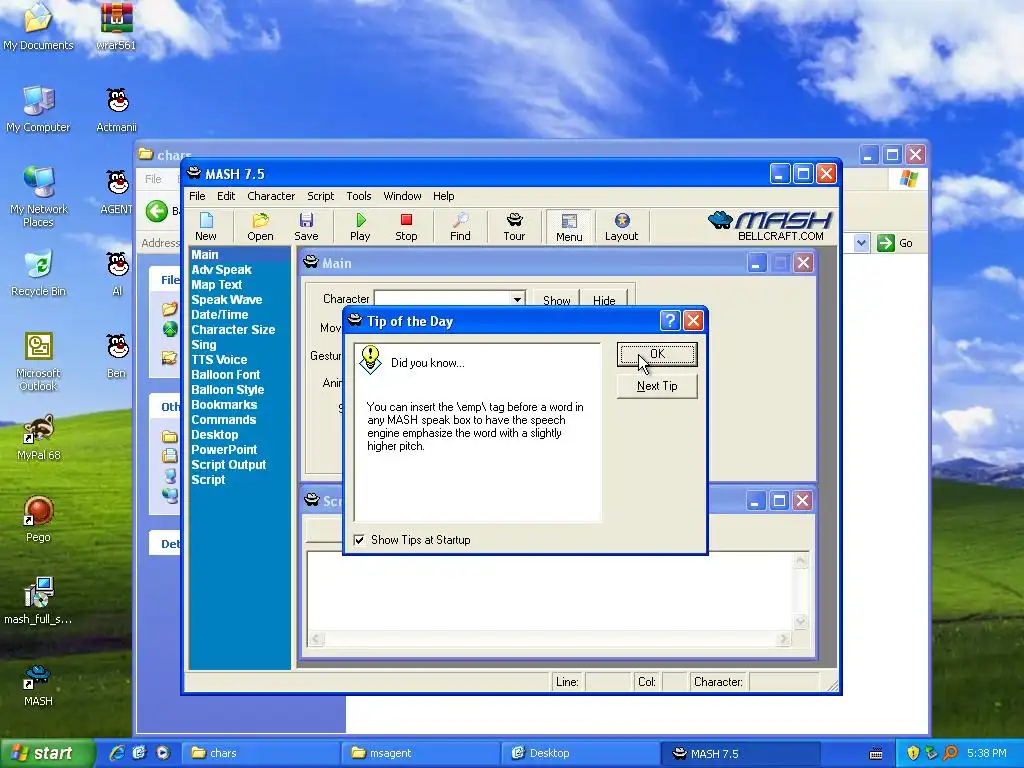Select Map Text in the side menu
The width and height of the screenshot is (1024, 768).
216,285
